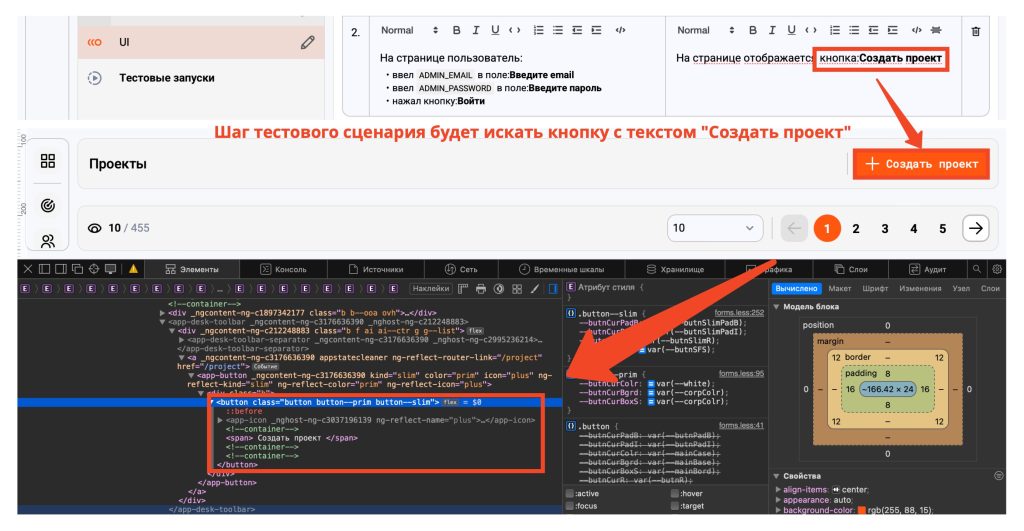Click the trash icon in step 2 row
The width and height of the screenshot is (1024, 531).
(976, 31)
